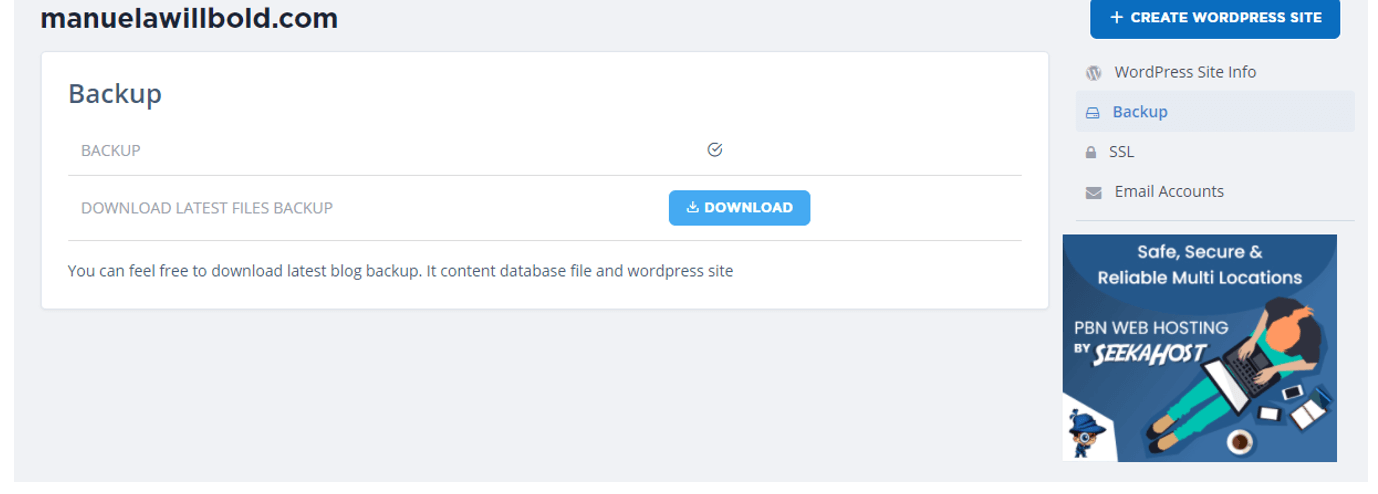1378x494 pixels.
Task: Click the padlock icon next to SSL
Action: tap(1091, 153)
